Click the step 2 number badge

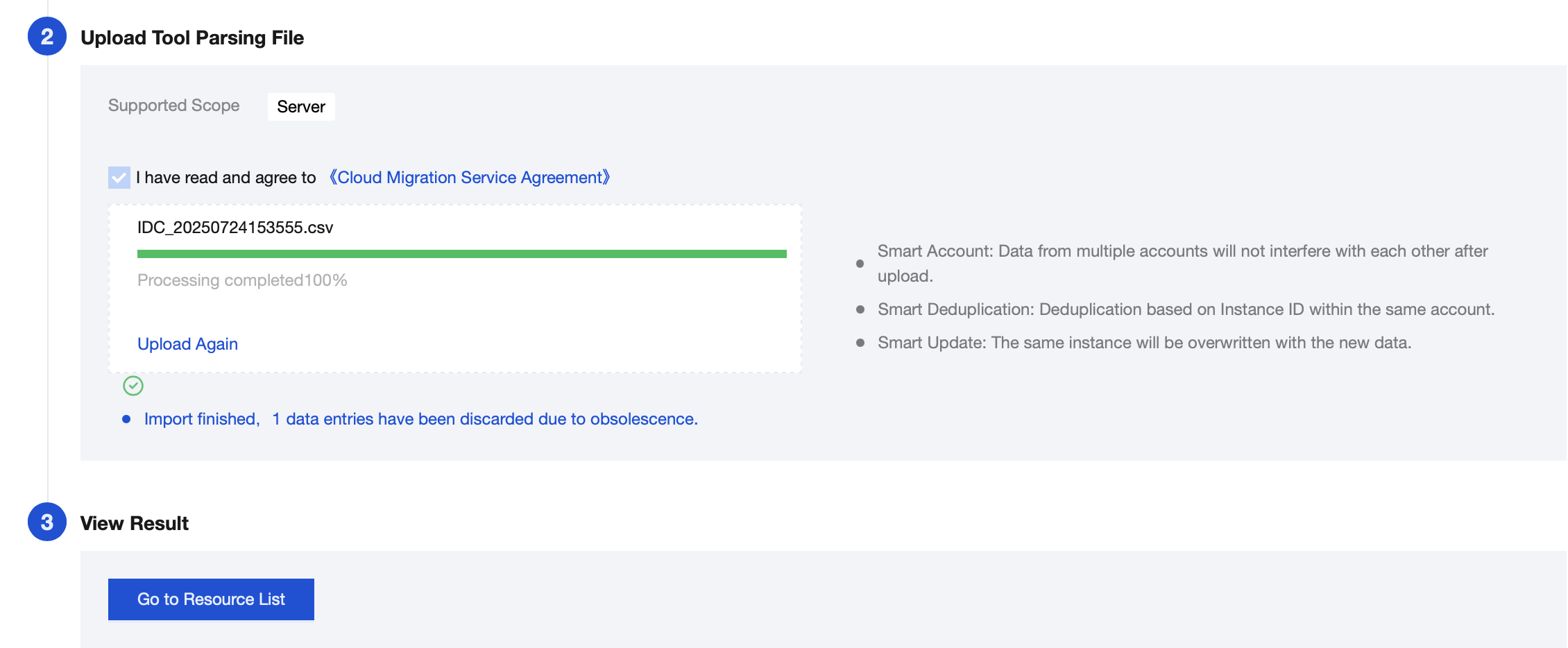[x=47, y=37]
